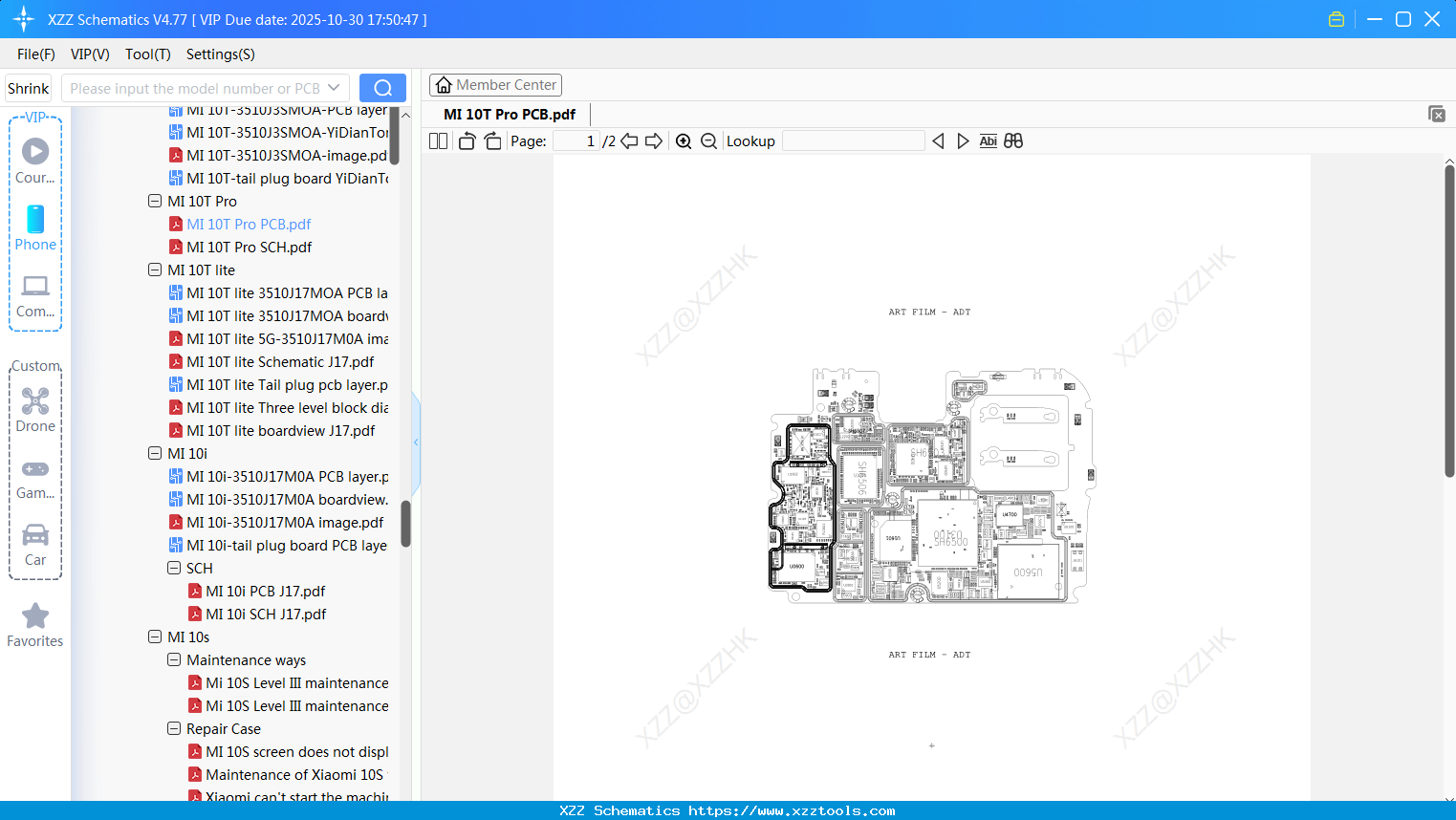Toggle the Abi whole-word match icon
This screenshot has height=820, width=1456.
[x=989, y=140]
